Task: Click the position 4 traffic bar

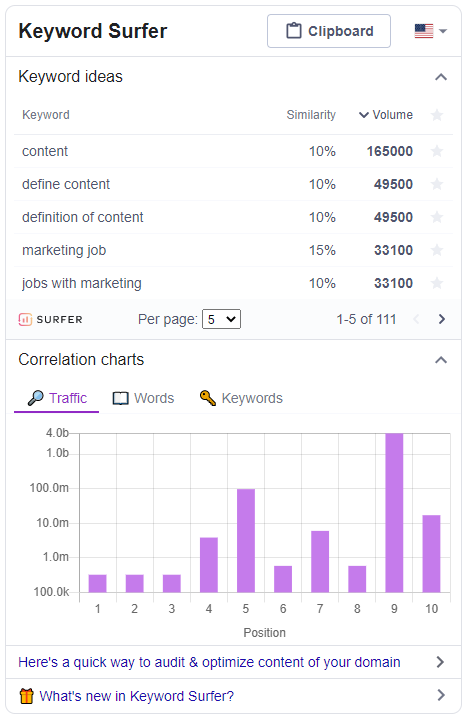Action: [x=209, y=565]
